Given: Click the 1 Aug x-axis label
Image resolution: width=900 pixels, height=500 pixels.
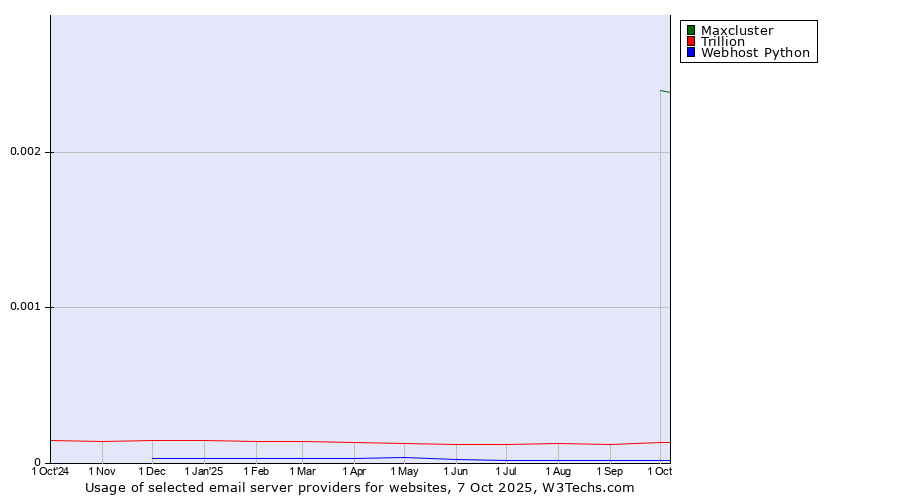Looking at the screenshot, I should (557, 471).
